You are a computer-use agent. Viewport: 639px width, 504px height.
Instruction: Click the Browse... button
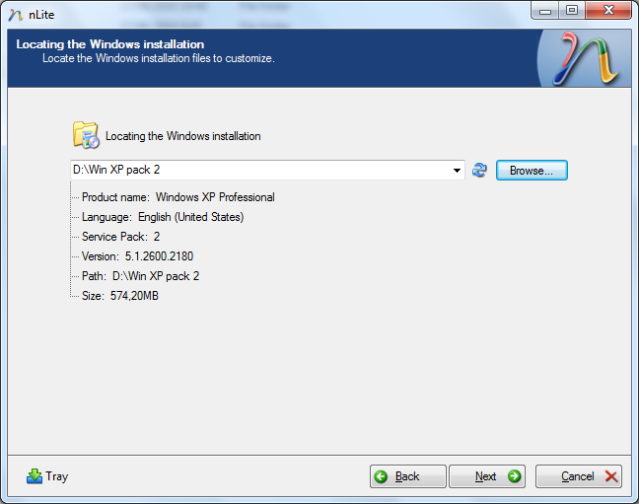pos(531,170)
